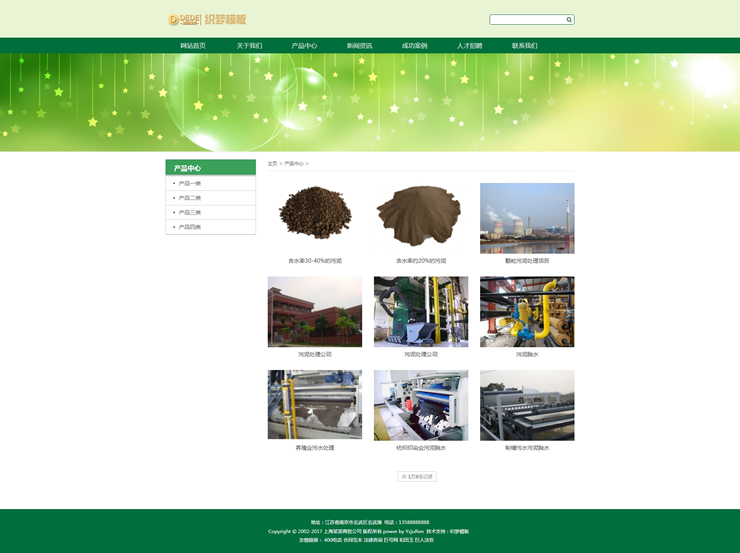Click inside the search text box
This screenshot has height=553, width=740.
(526, 19)
